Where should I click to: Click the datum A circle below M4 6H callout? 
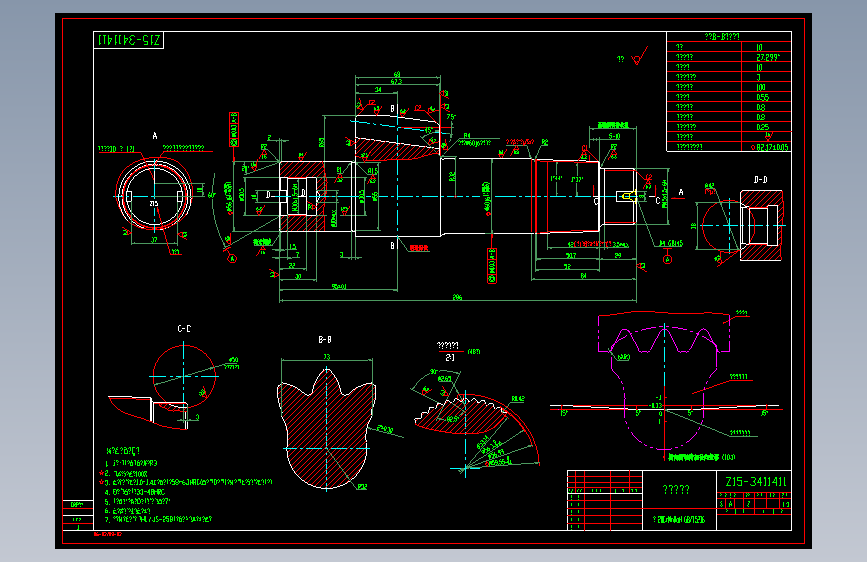click(x=667, y=259)
